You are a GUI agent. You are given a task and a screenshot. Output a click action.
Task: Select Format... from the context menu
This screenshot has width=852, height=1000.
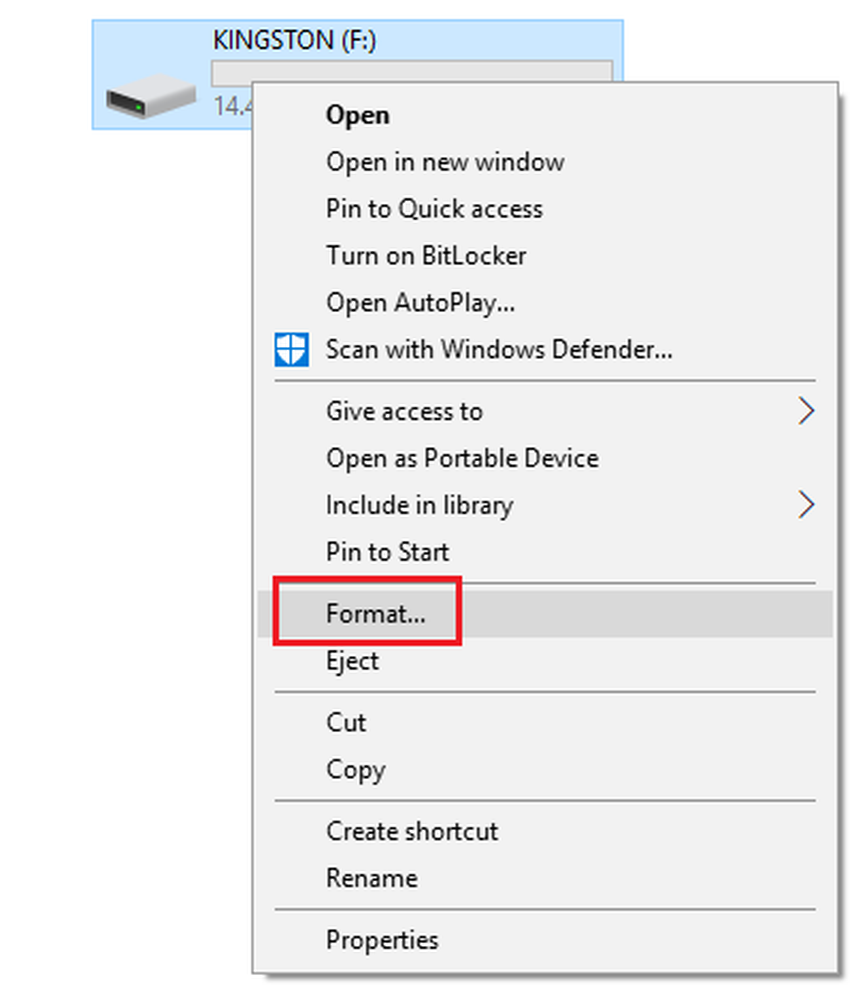(545, 614)
